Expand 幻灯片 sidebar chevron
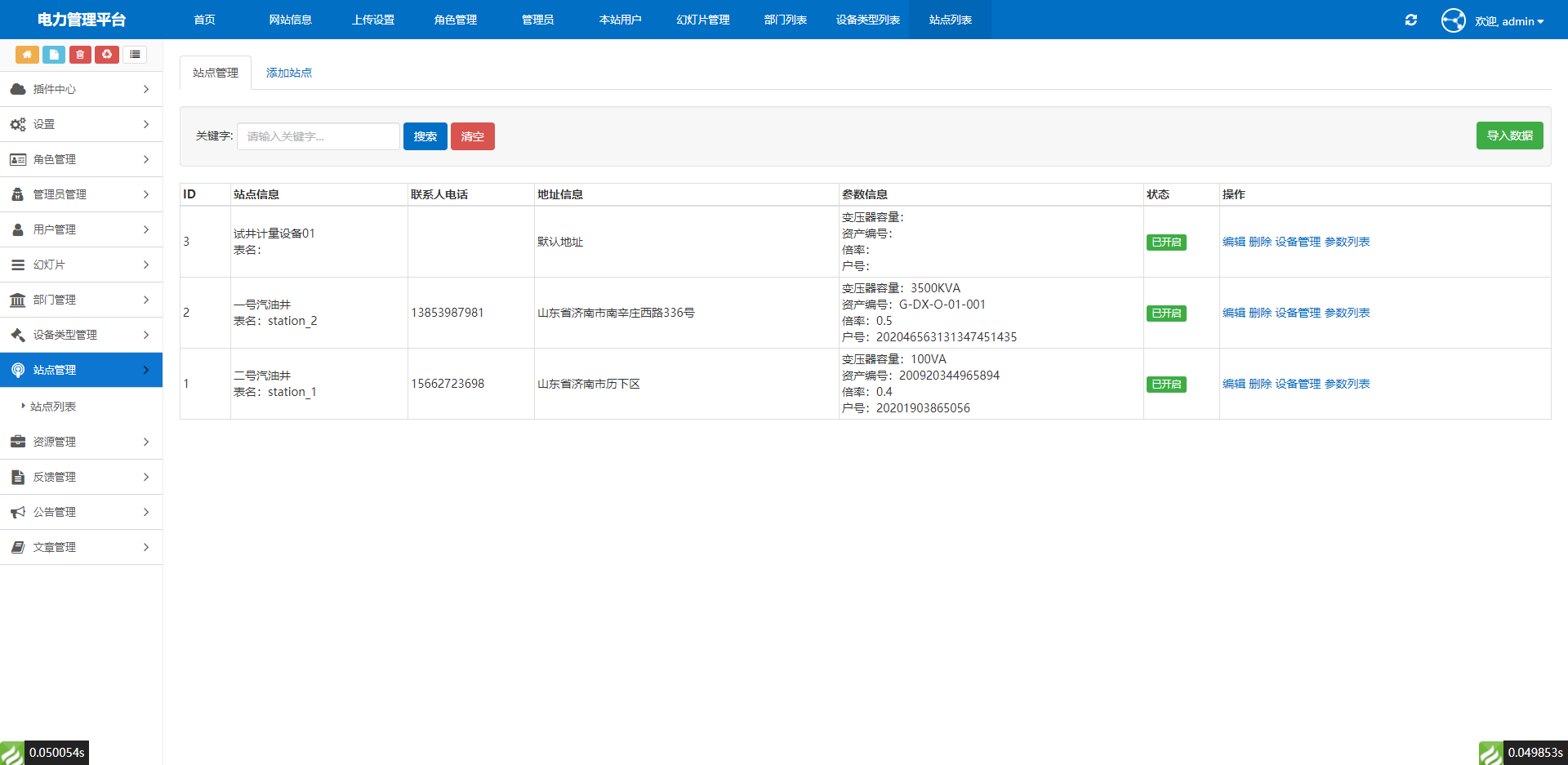The image size is (1568, 765). click(x=146, y=265)
